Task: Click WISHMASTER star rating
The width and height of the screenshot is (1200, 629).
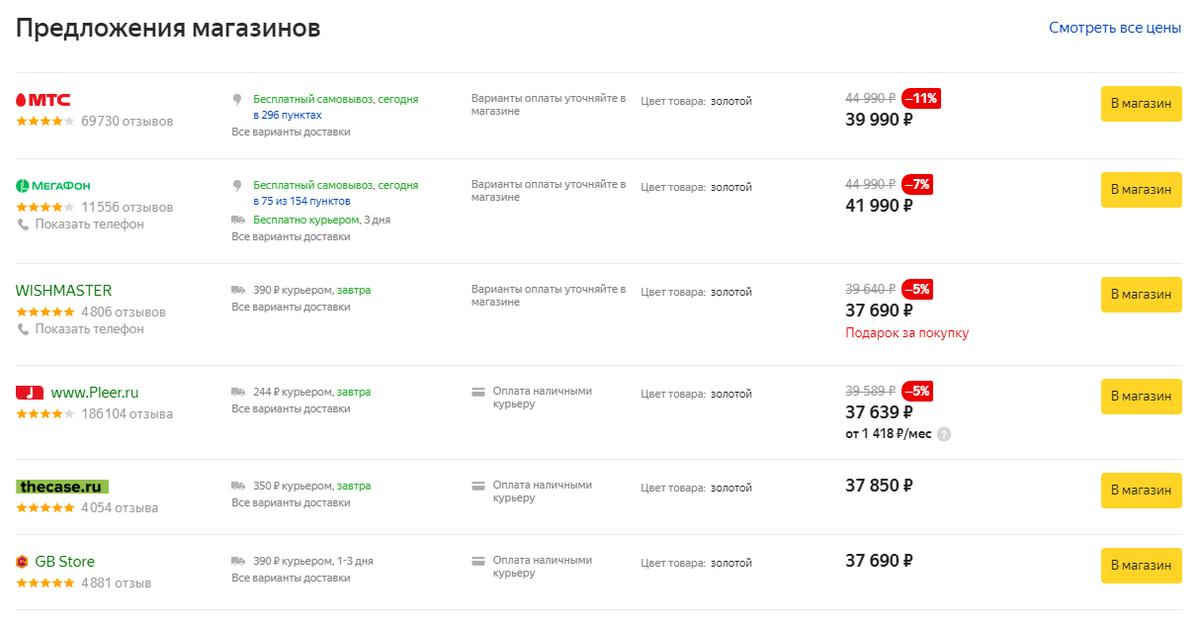Action: coord(45,312)
